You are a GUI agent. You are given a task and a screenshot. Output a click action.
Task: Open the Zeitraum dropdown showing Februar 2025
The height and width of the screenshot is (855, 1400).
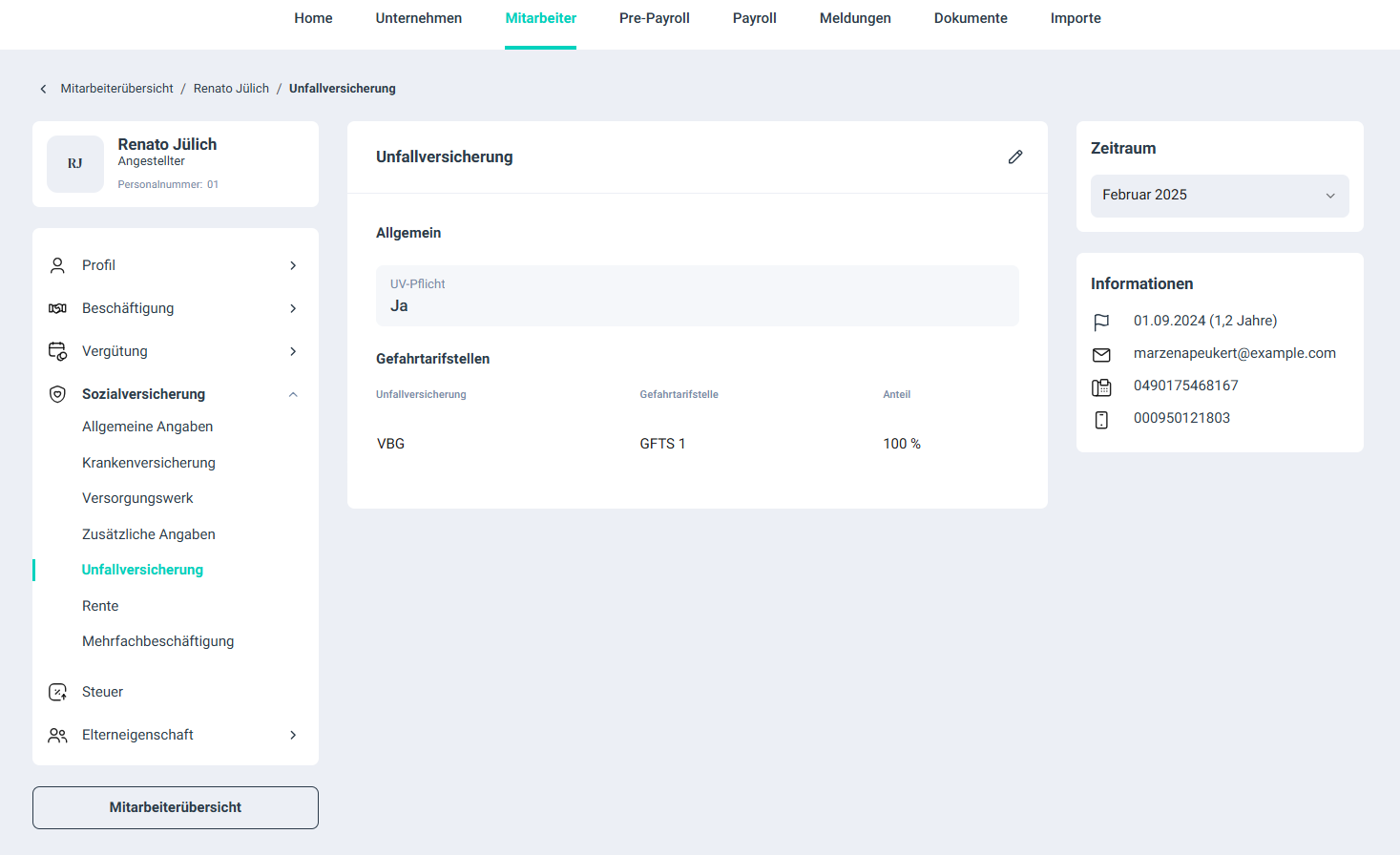[1219, 196]
